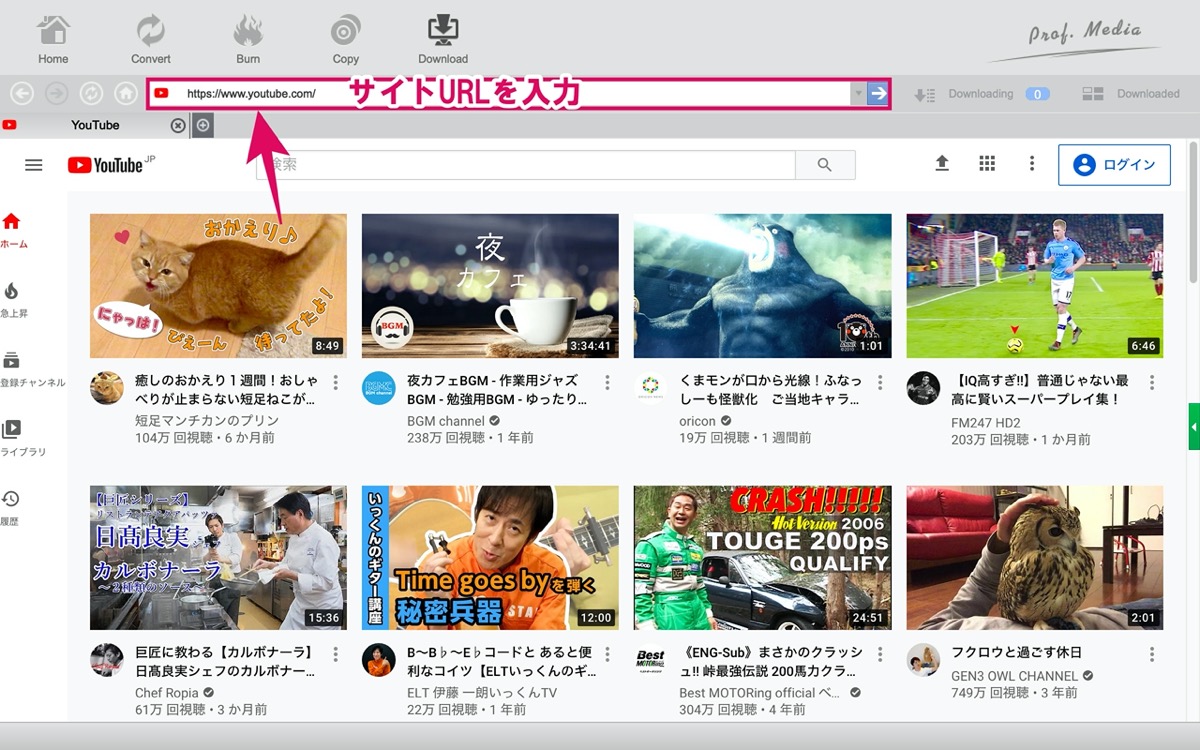The width and height of the screenshot is (1200, 750).
Task: Click the upload video icon
Action: (x=942, y=164)
